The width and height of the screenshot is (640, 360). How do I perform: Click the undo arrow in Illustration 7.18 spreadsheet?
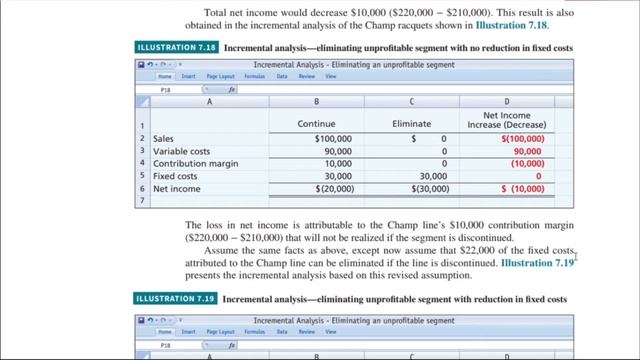(150, 64)
